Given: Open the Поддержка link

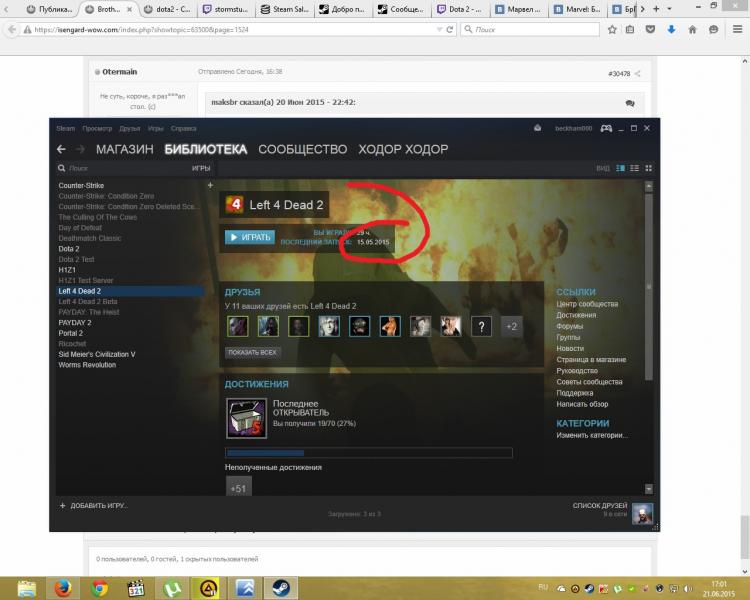Looking at the screenshot, I should pos(574,393).
